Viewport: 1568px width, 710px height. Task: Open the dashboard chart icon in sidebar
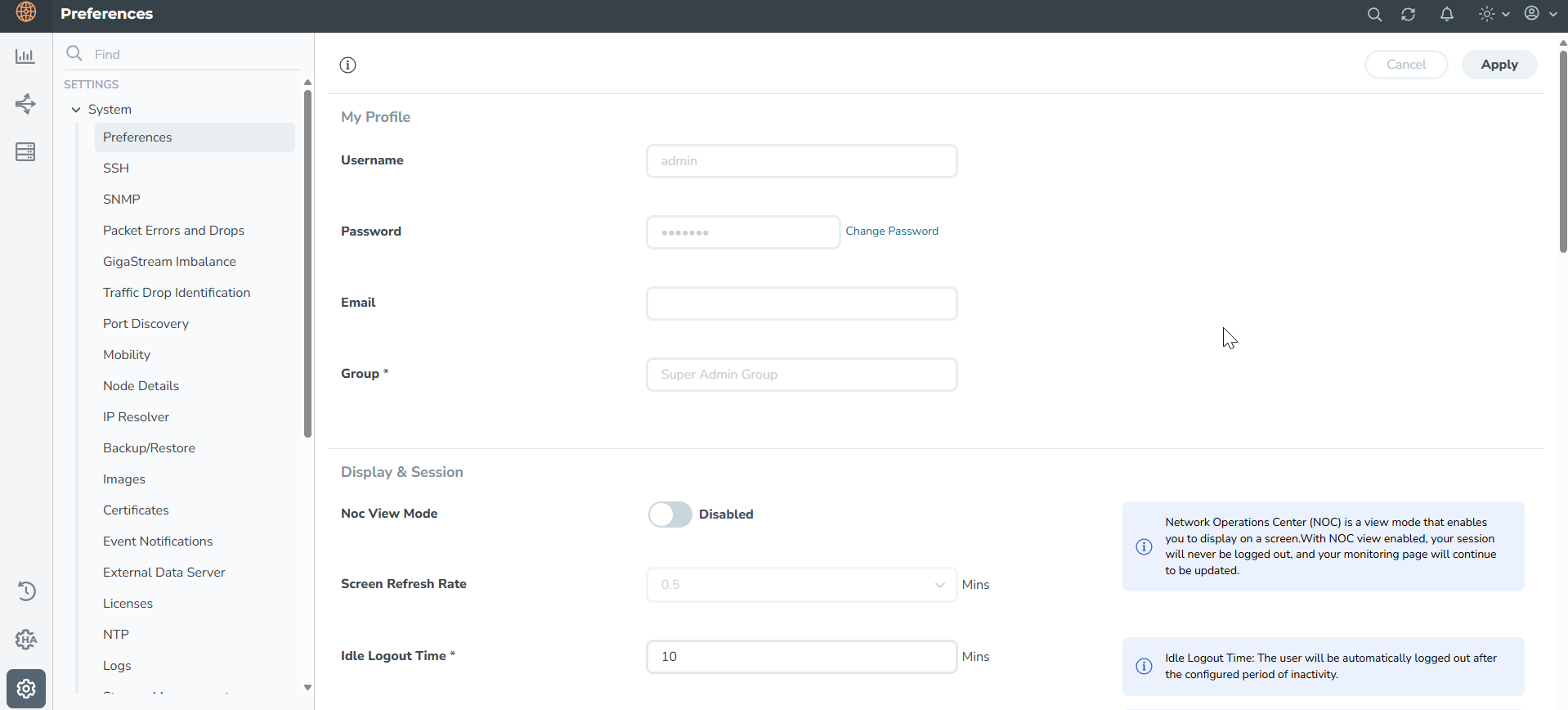pyautogui.click(x=25, y=56)
